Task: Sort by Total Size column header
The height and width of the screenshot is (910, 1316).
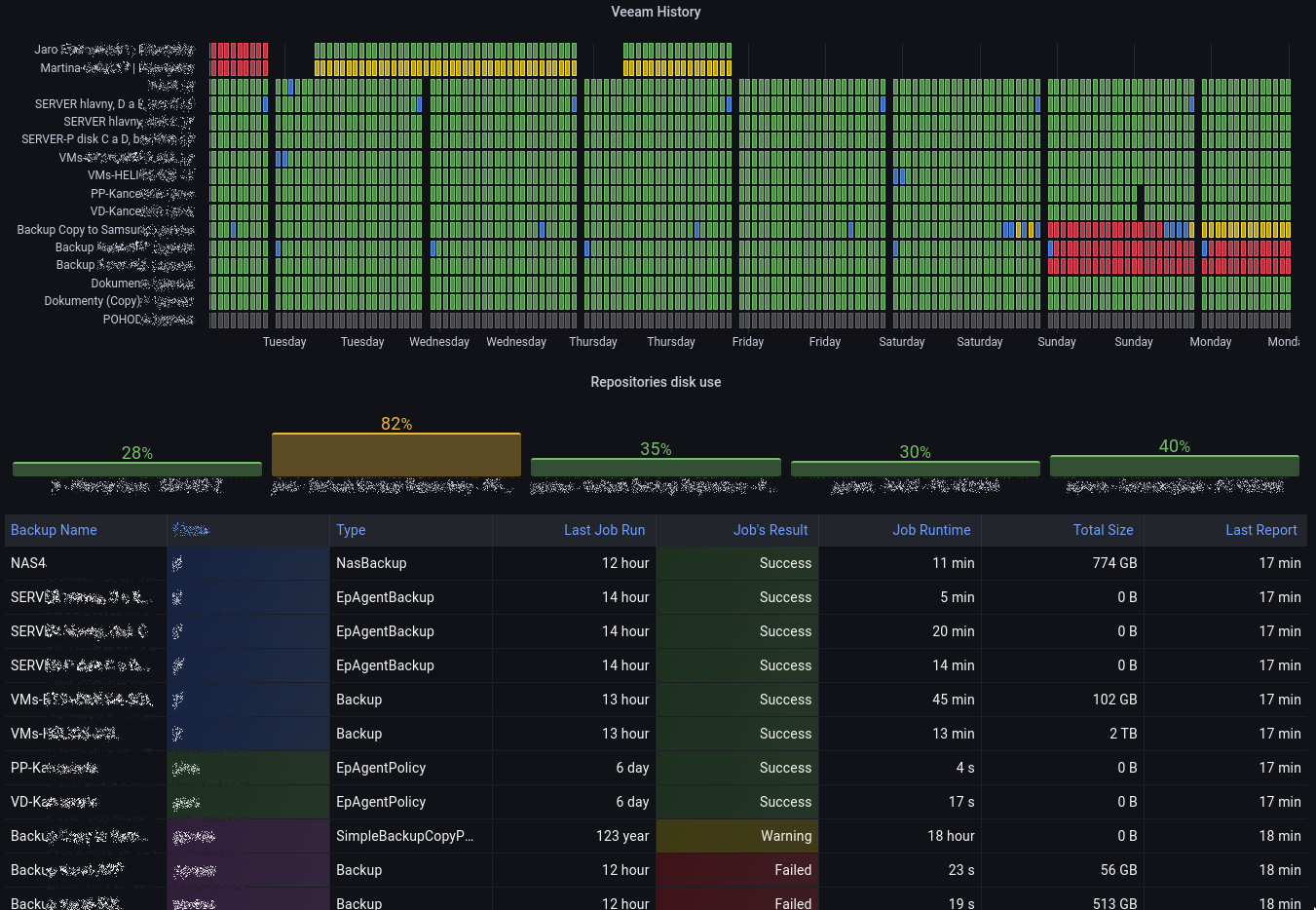Action: [x=1103, y=530]
